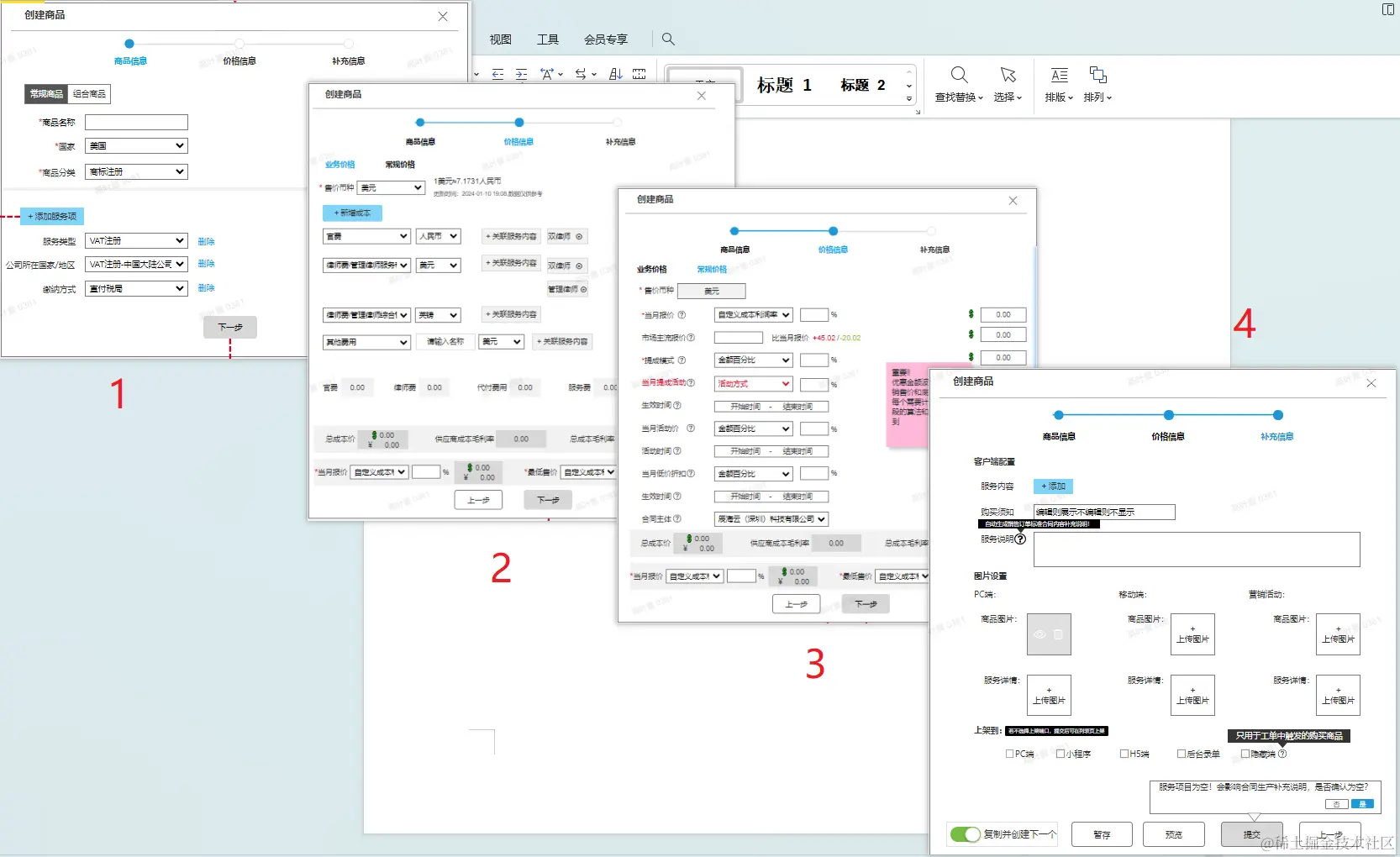1400x857 pixels.
Task: Click the help icon beside 合同主体
Action: tap(677, 519)
